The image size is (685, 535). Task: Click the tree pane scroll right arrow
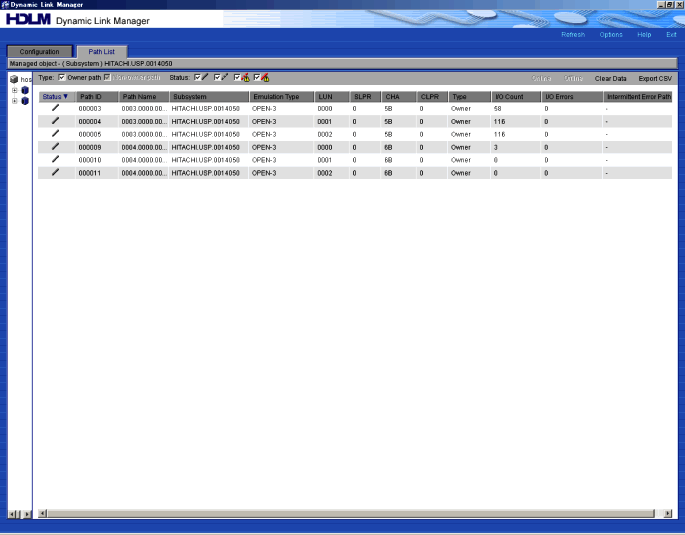coord(27,514)
